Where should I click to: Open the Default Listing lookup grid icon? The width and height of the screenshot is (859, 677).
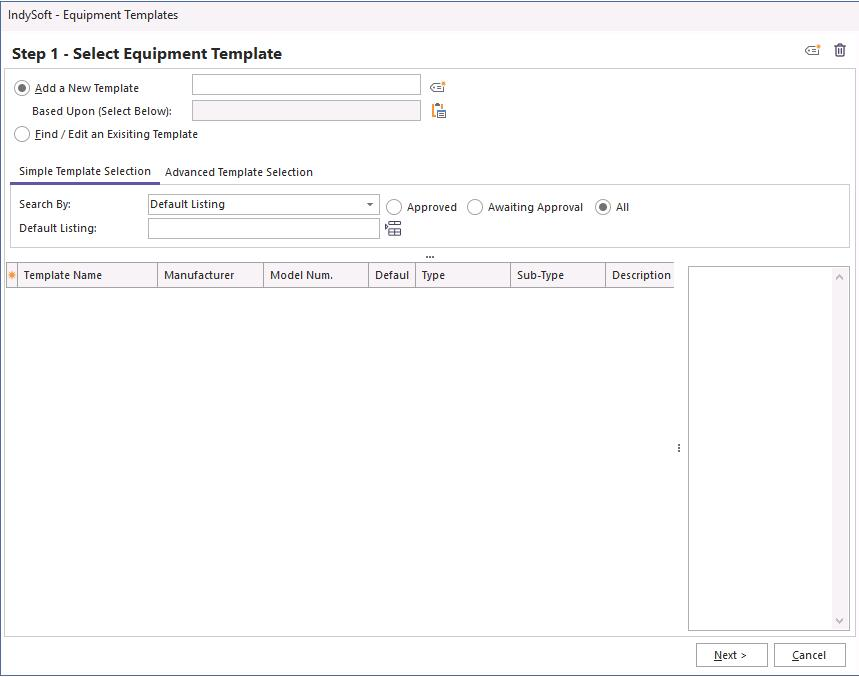point(393,229)
